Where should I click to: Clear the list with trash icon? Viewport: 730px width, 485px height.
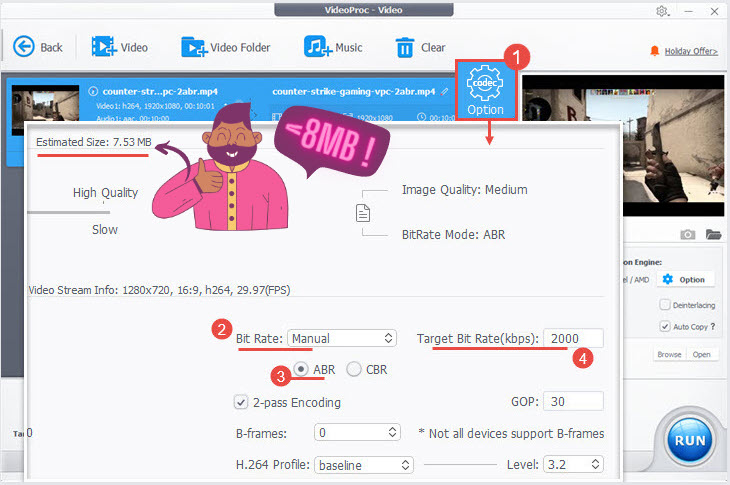pyautogui.click(x=405, y=47)
